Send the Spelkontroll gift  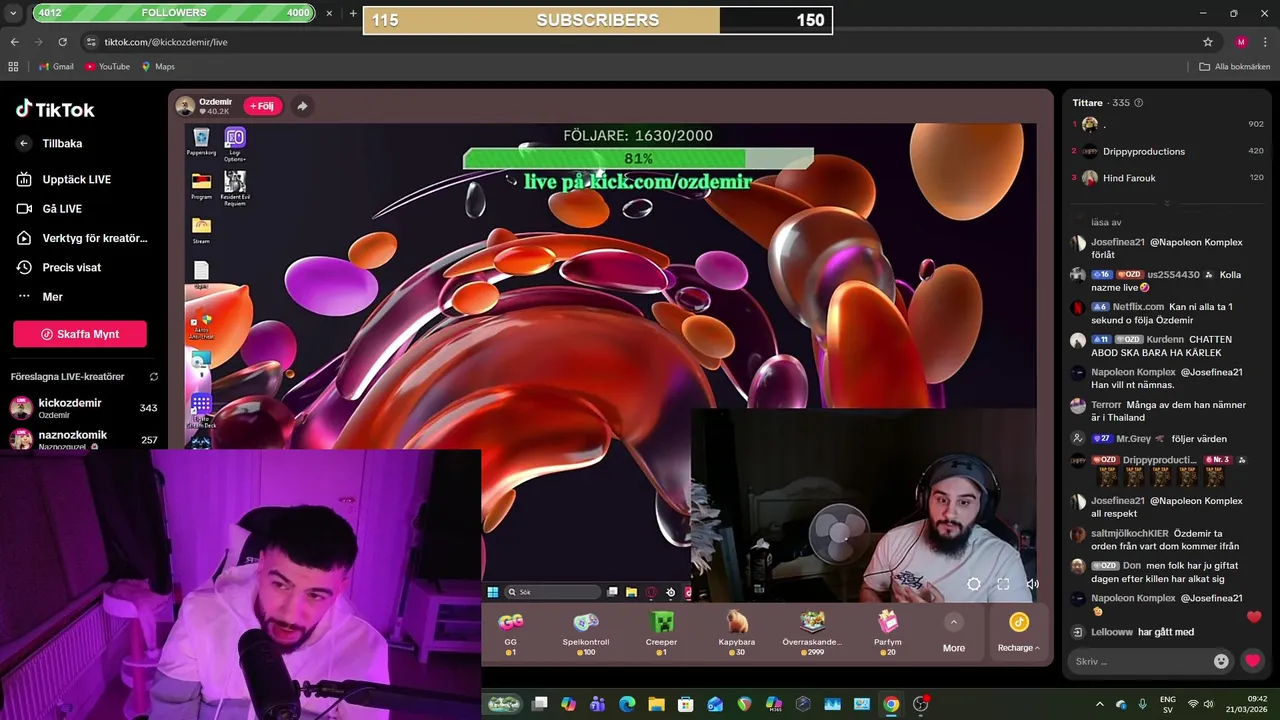coord(586,632)
